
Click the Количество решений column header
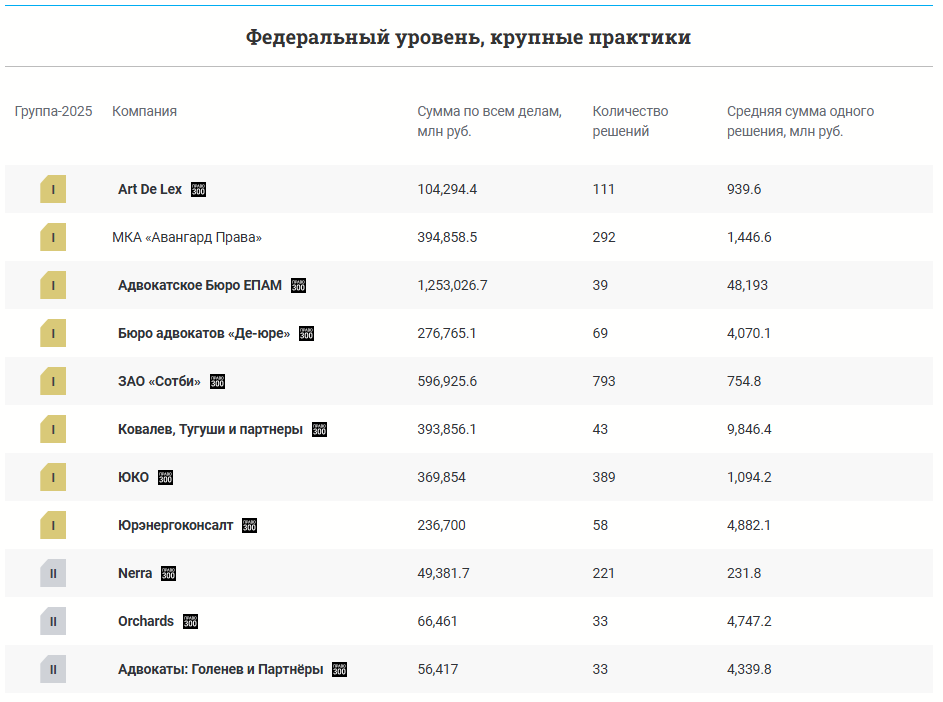(x=630, y=121)
